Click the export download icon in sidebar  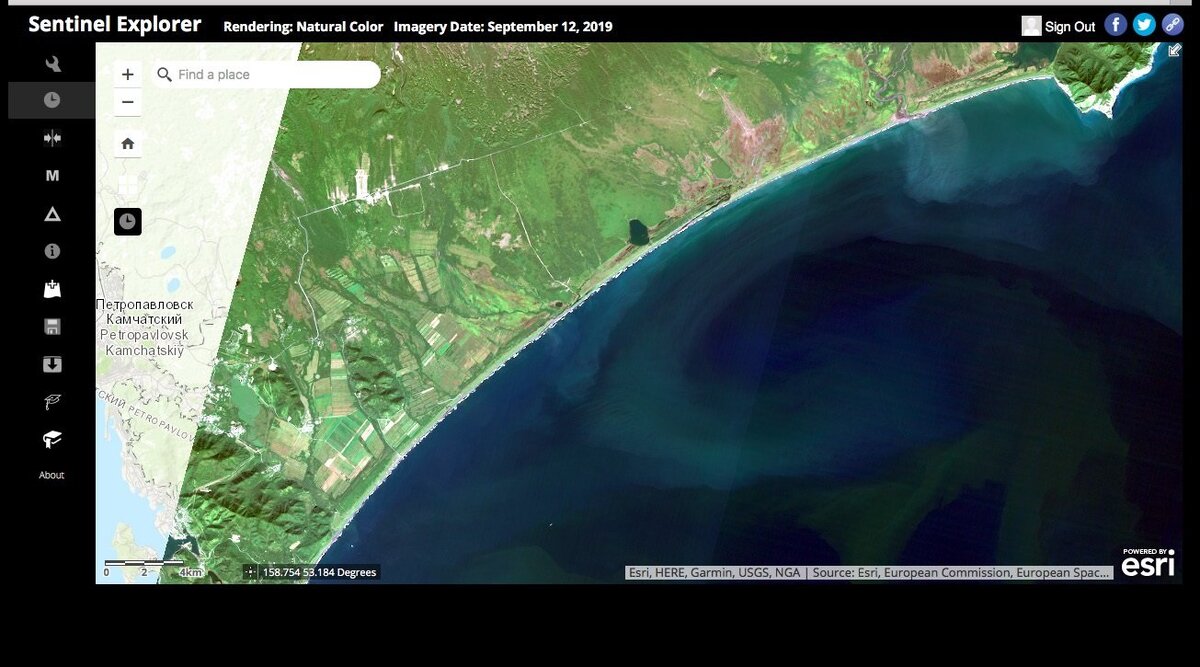click(52, 365)
